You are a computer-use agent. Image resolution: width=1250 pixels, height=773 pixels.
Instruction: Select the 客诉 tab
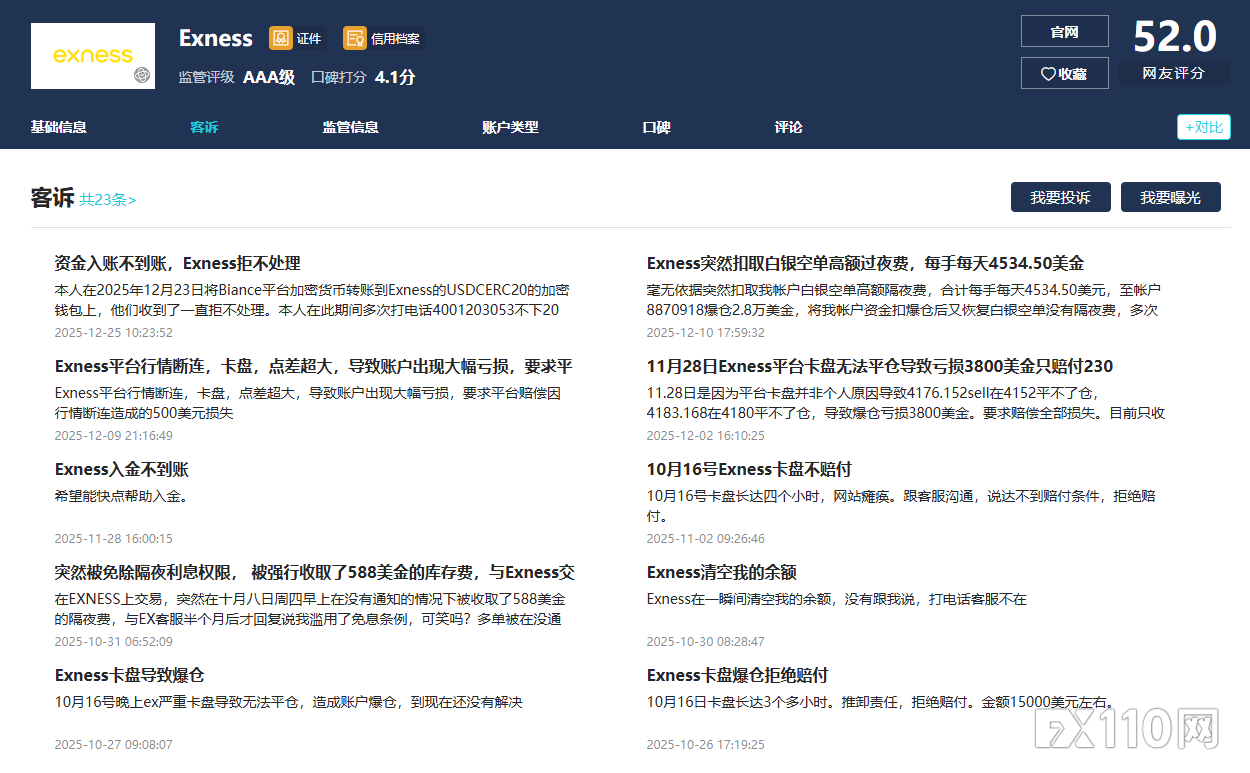(x=204, y=127)
